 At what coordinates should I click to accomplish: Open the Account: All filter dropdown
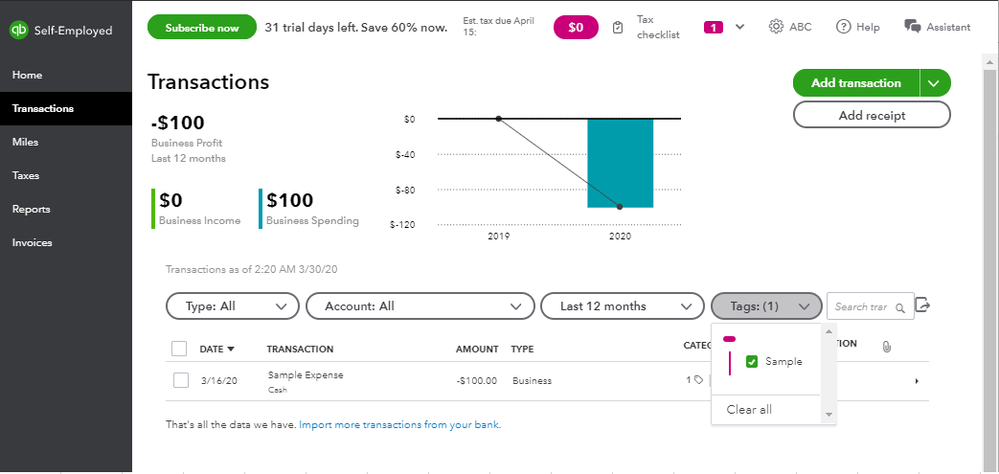[x=419, y=307]
